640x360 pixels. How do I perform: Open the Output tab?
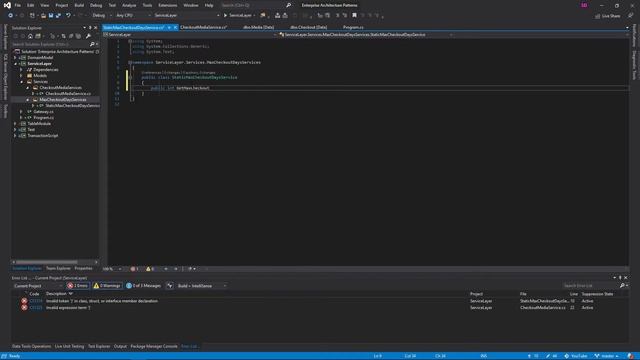click(120, 346)
